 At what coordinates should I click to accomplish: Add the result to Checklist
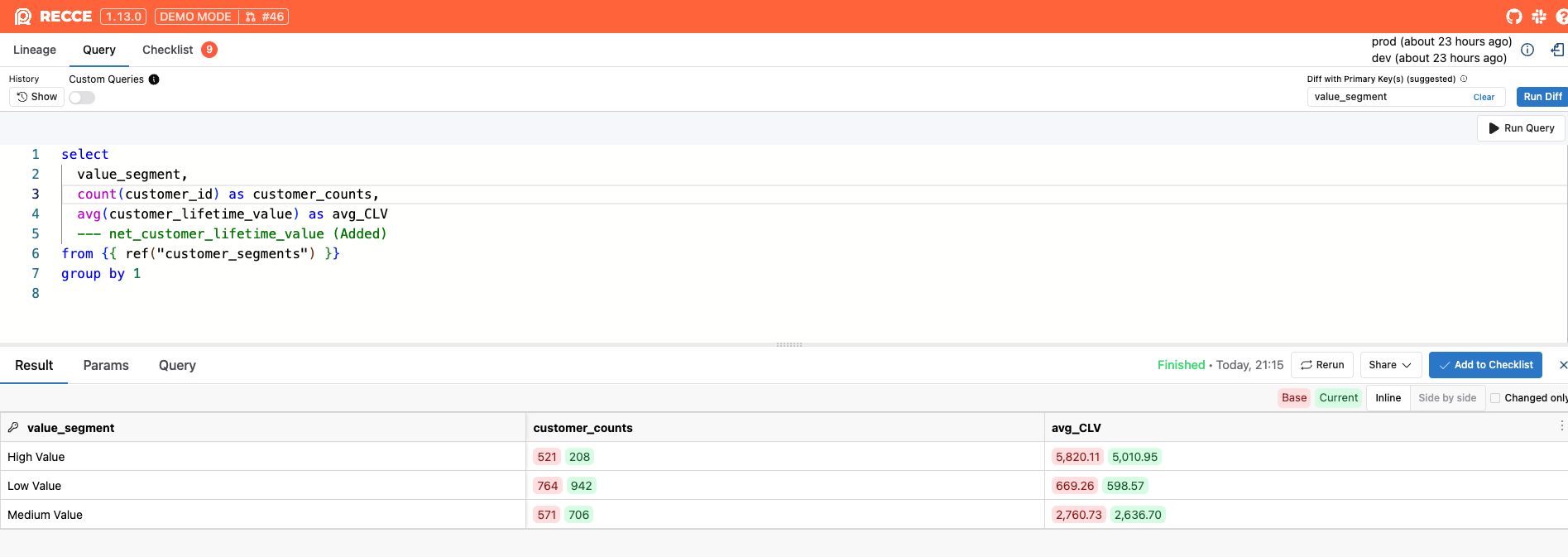click(x=1485, y=365)
